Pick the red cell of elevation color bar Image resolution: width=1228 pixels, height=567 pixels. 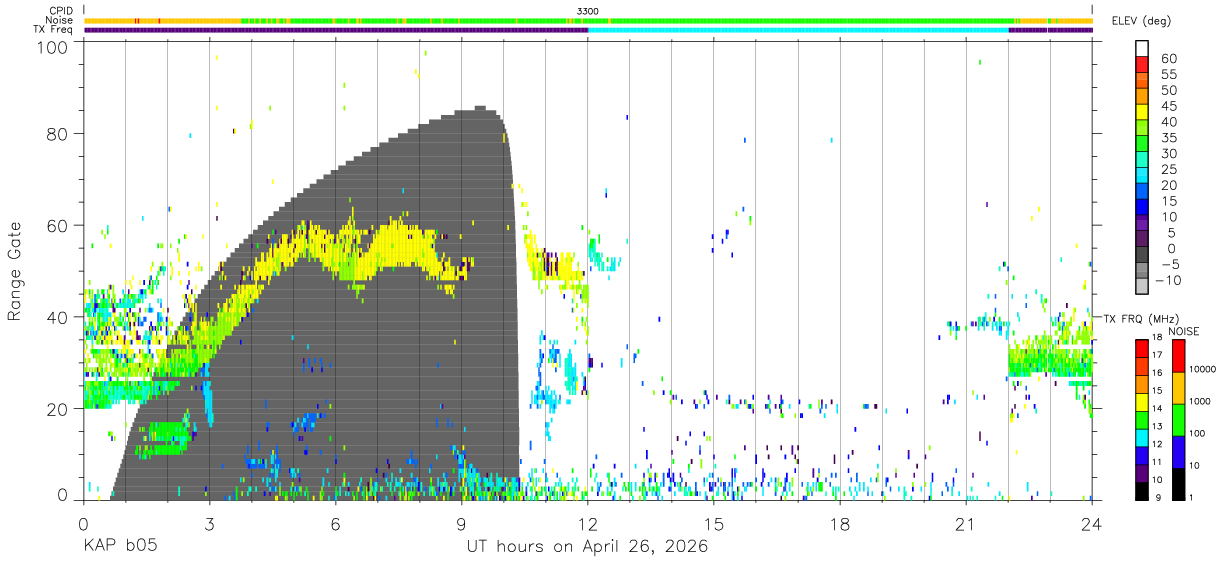tap(1142, 65)
